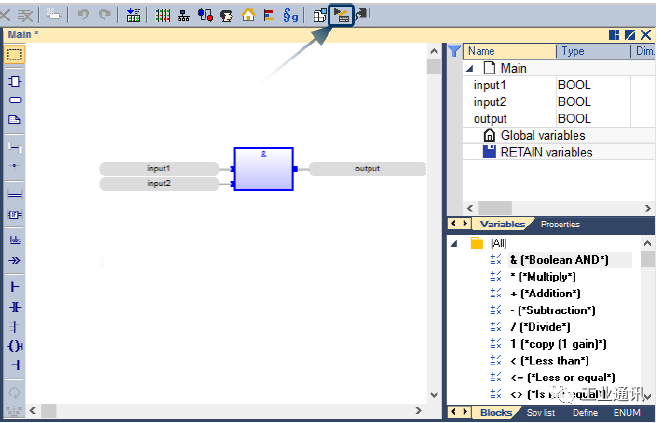Sort variables by Name column header
This screenshot has width=666, height=423.
tap(510, 51)
